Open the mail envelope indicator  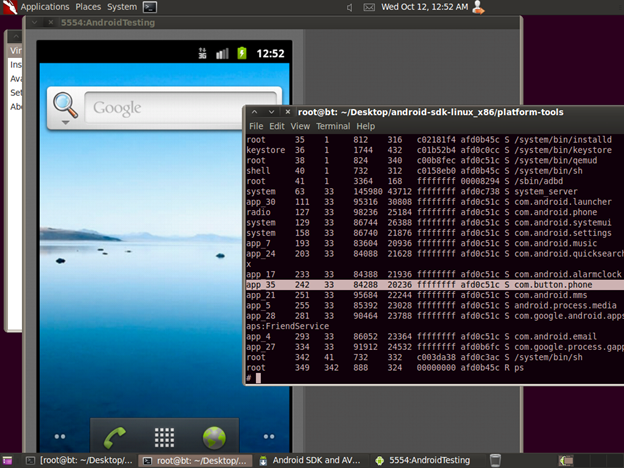coord(367,7)
